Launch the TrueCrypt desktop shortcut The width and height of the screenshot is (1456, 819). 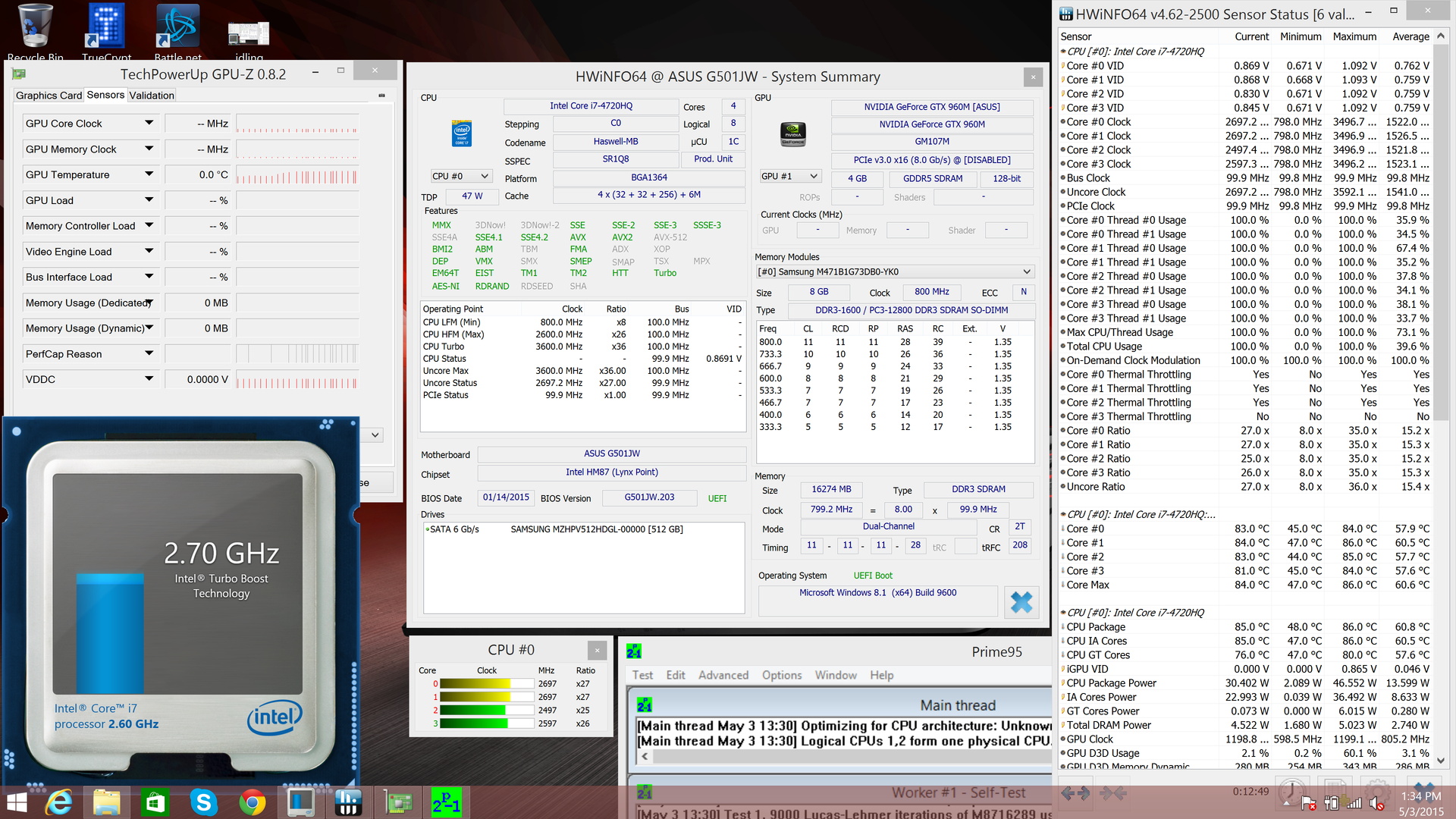(x=106, y=32)
